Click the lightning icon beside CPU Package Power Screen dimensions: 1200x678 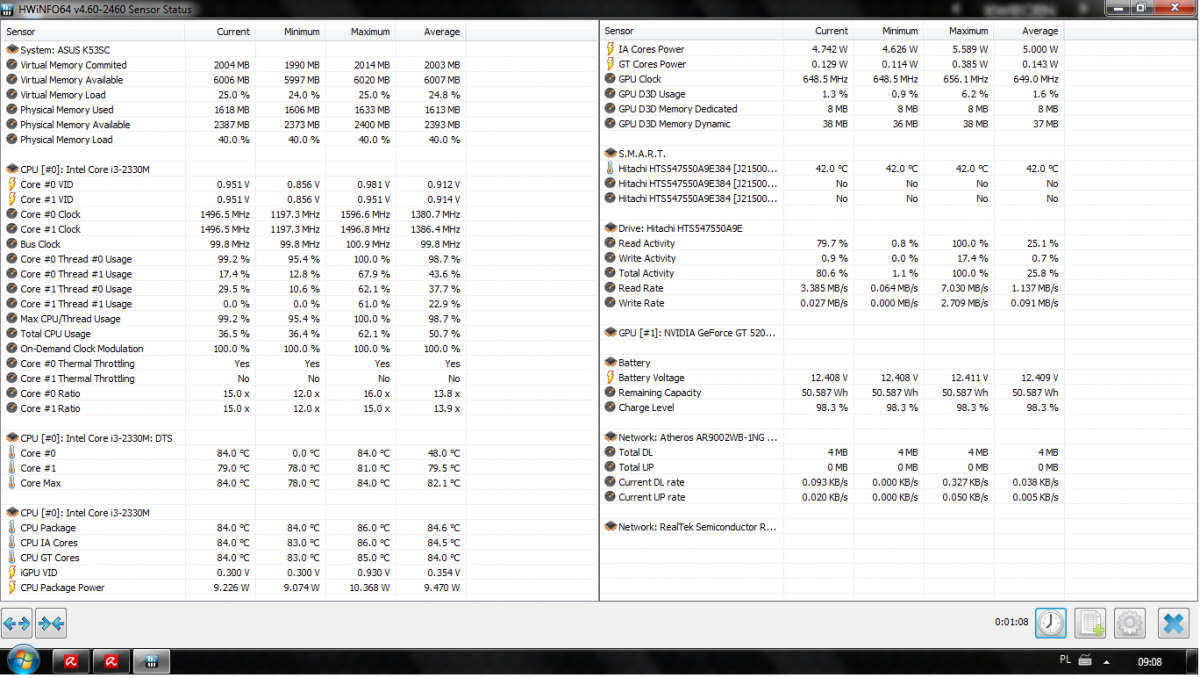[12, 588]
